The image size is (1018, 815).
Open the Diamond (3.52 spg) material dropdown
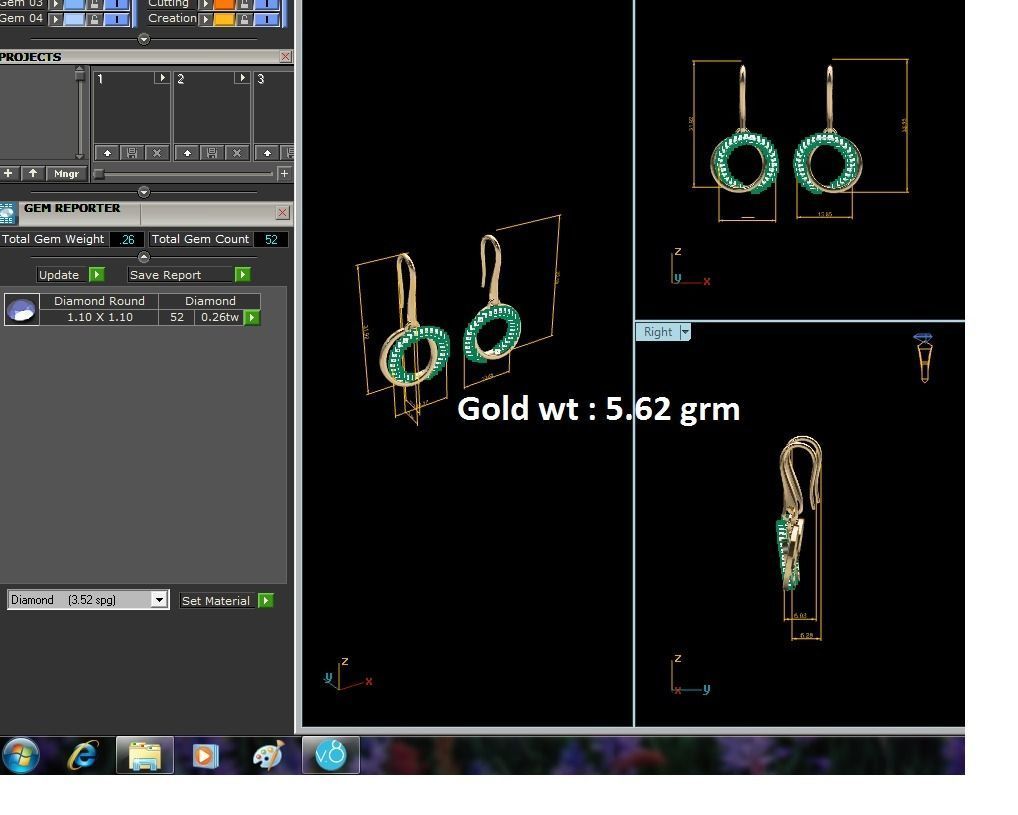tap(159, 599)
